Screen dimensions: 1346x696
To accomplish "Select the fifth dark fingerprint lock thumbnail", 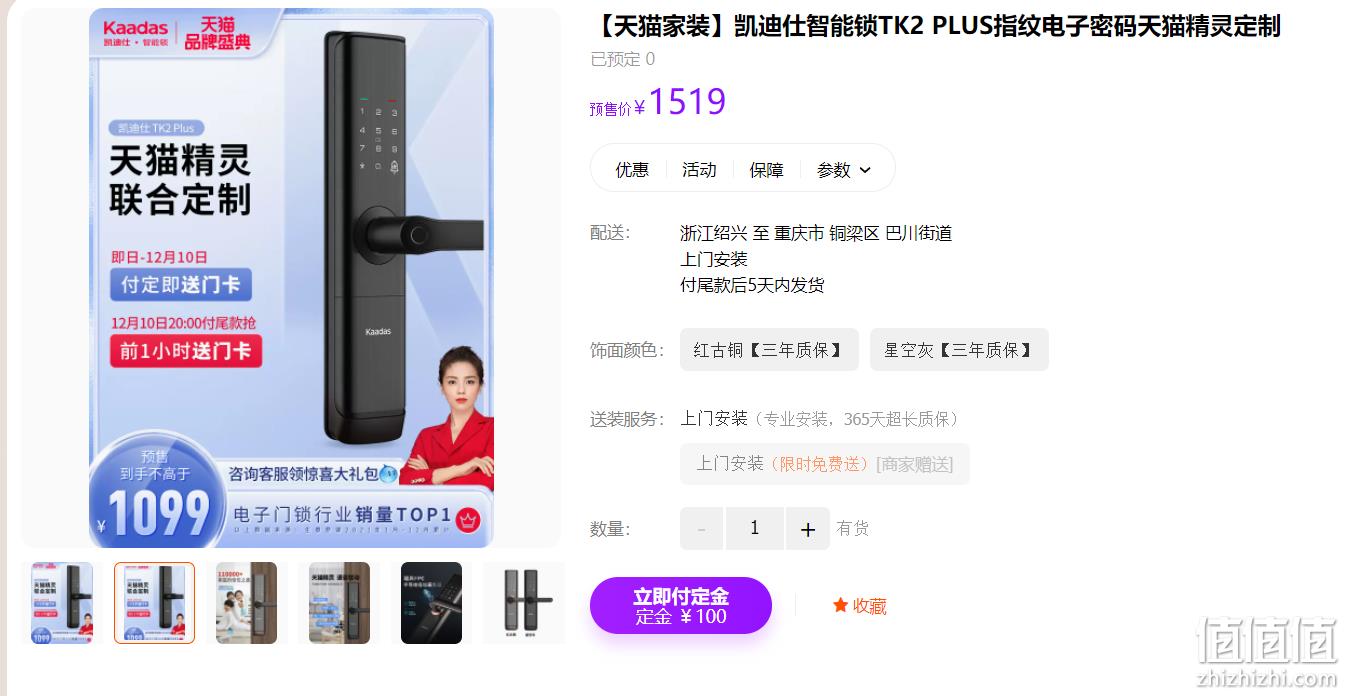I will coord(432,603).
